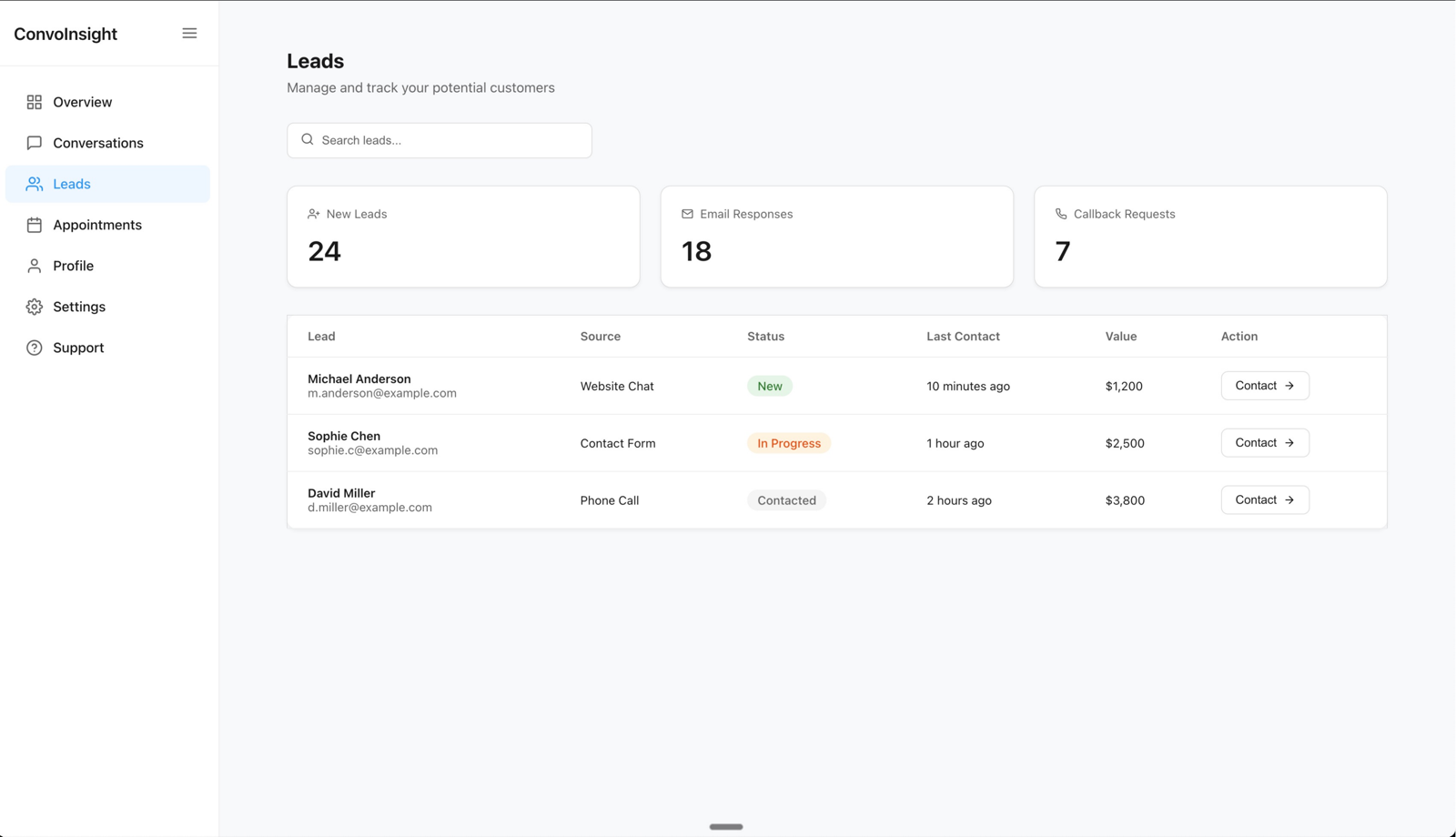Click the Phone Call source cell

(610, 500)
